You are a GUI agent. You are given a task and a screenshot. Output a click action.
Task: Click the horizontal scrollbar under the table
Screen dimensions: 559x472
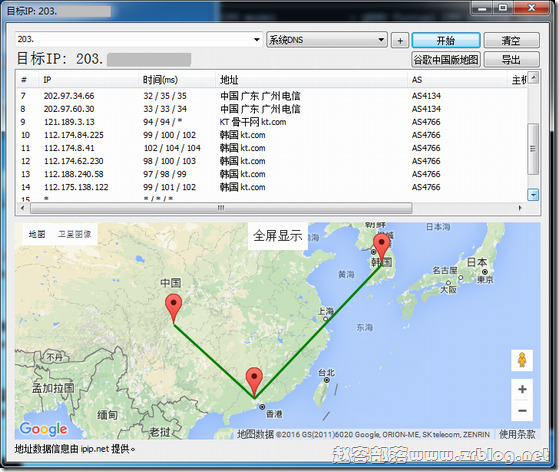coord(221,208)
